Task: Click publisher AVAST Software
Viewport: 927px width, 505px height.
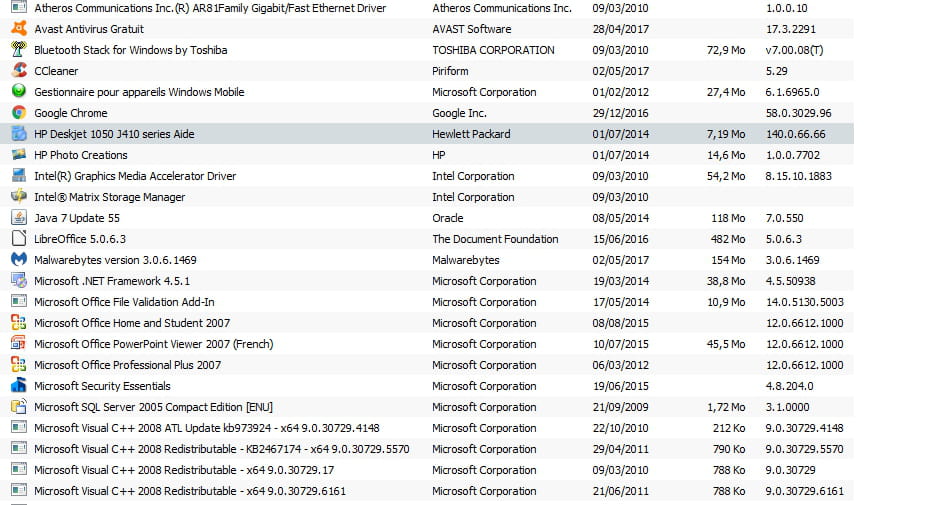Action: [x=472, y=29]
